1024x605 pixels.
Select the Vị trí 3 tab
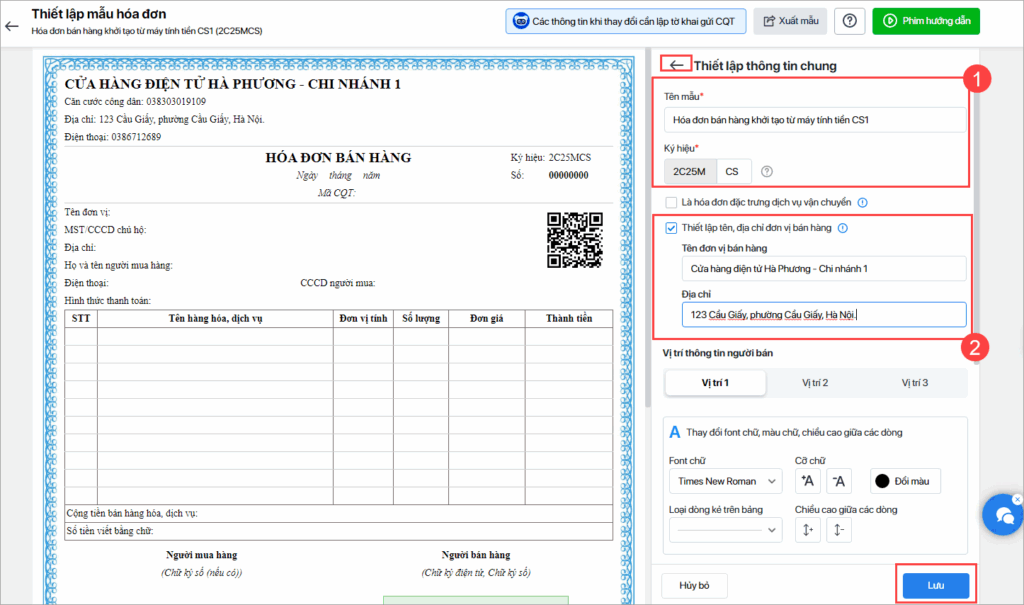pos(914,383)
